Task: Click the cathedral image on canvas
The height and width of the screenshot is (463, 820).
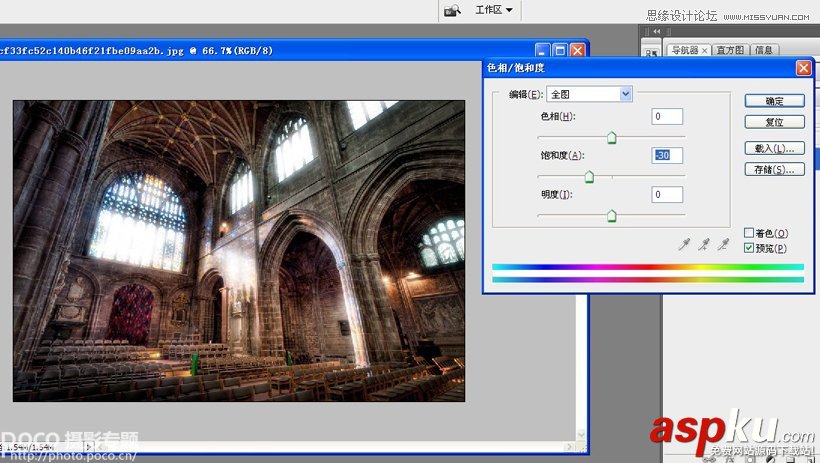Action: [239, 251]
